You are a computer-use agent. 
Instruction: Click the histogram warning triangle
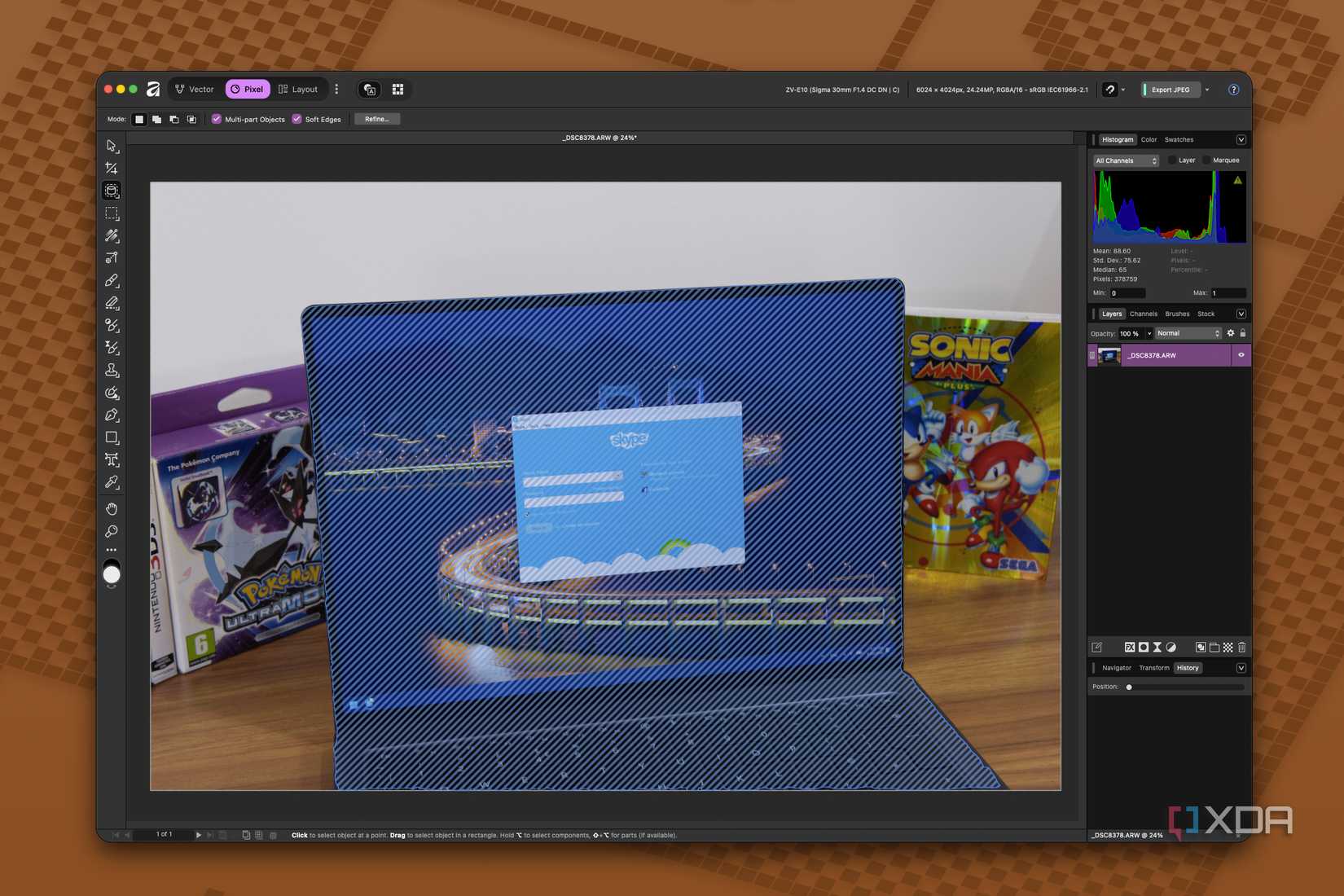(x=1237, y=180)
